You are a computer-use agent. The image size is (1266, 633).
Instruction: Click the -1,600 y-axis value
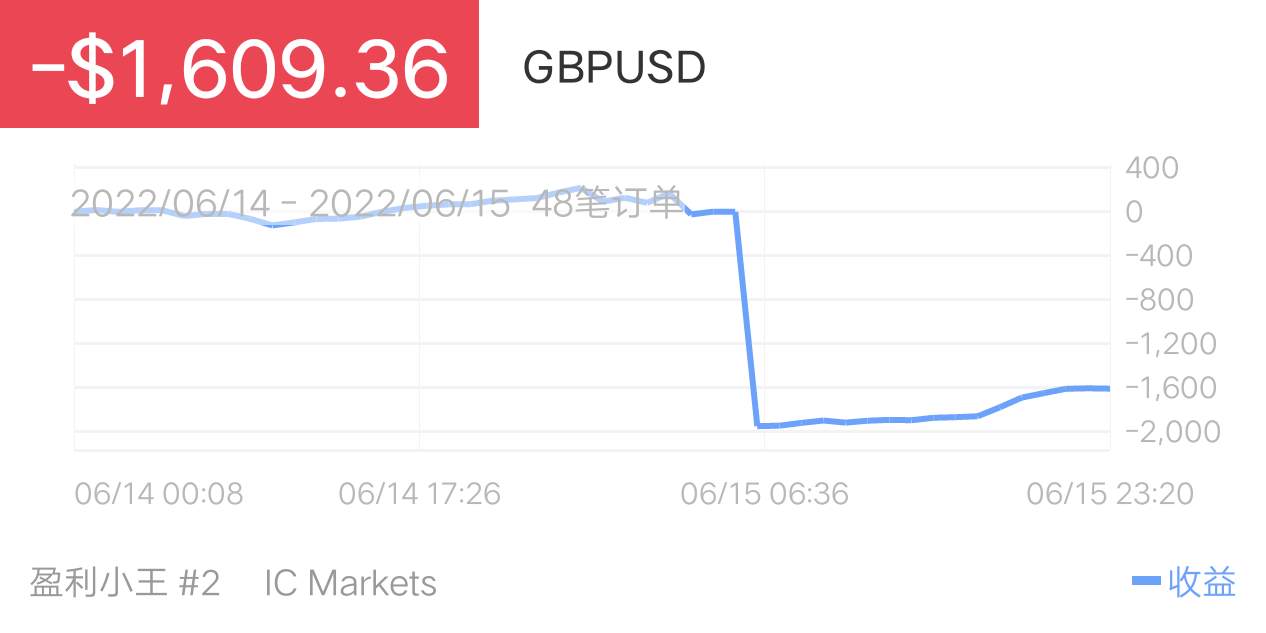coord(1171,388)
